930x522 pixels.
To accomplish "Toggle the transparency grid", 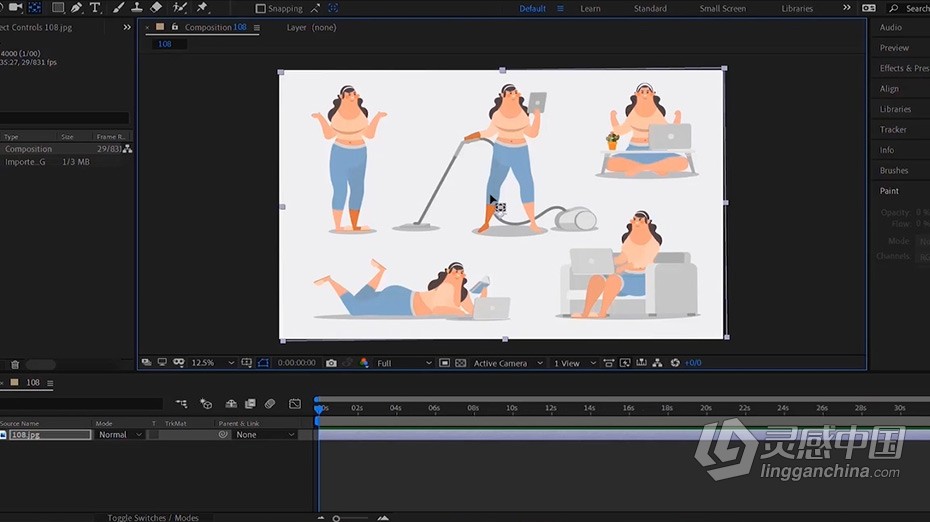I will 460,362.
